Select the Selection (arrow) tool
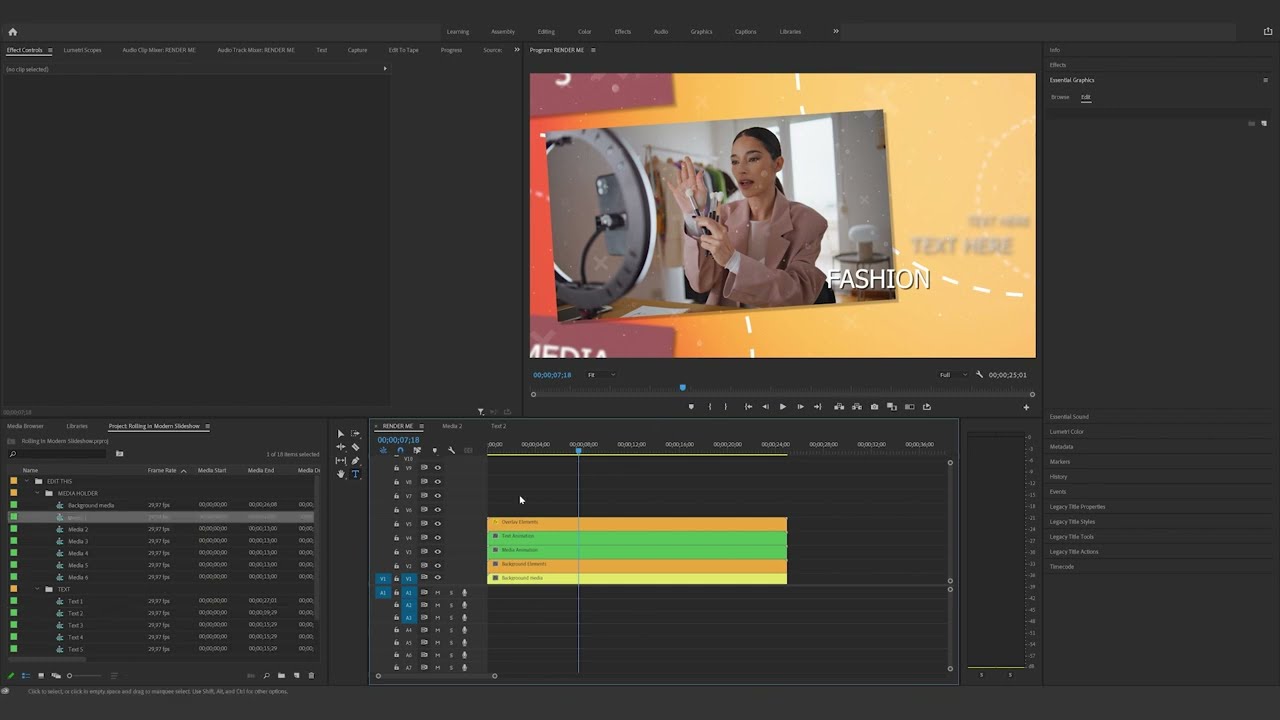The image size is (1280, 720). click(x=341, y=434)
